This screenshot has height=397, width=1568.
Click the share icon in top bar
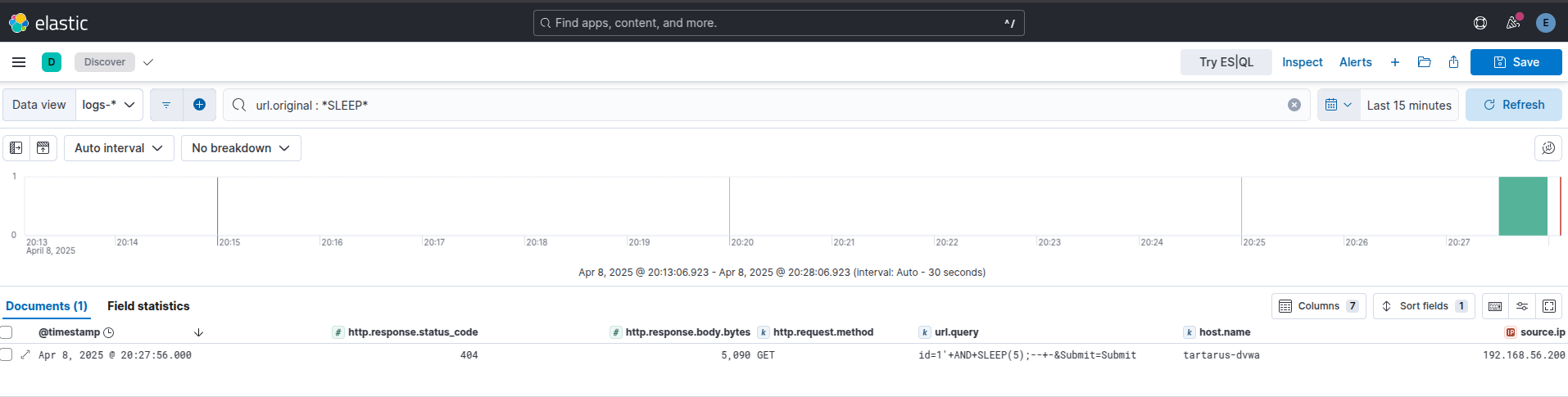click(1453, 62)
